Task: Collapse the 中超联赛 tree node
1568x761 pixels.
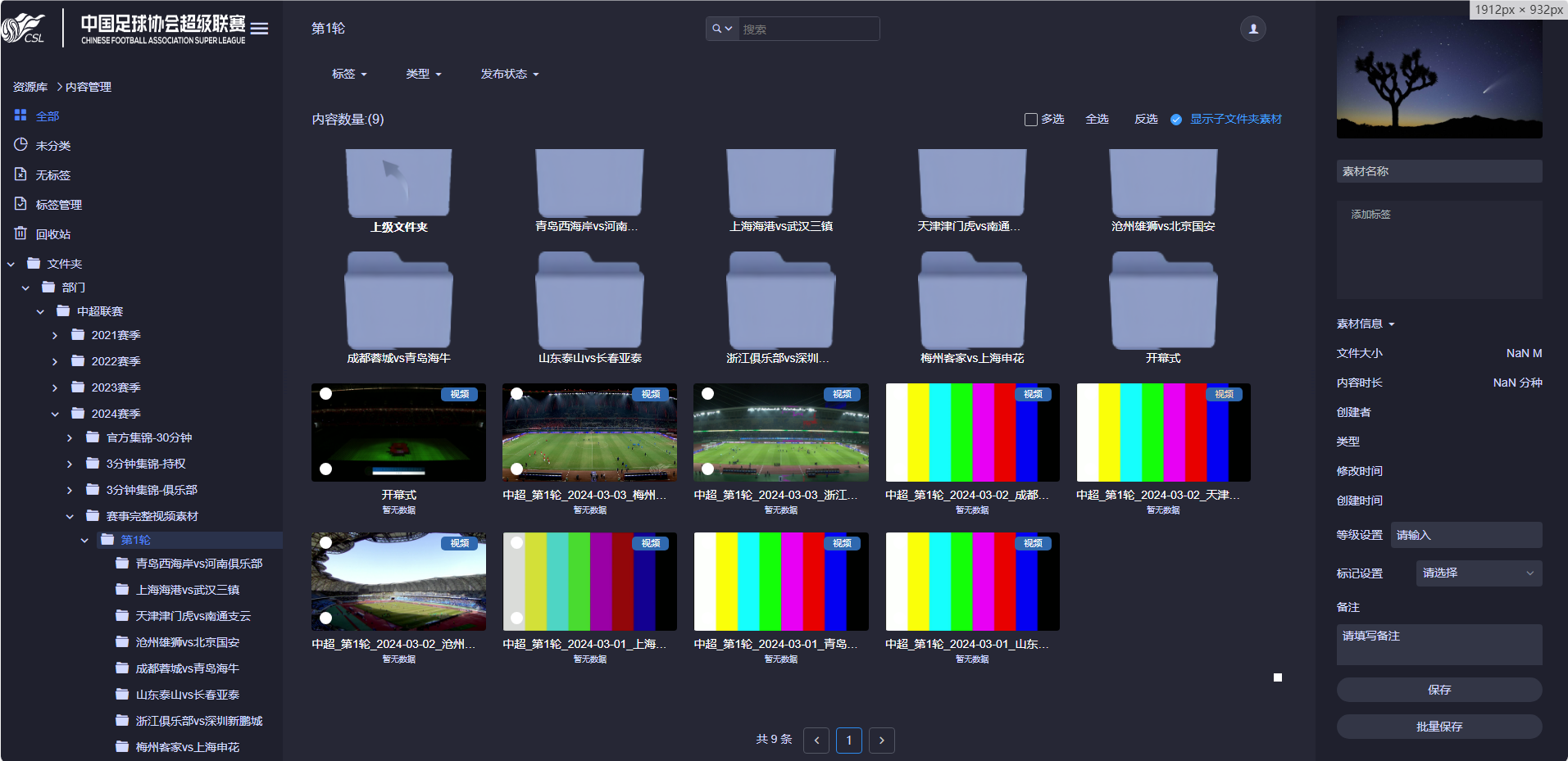Action: tap(40, 311)
